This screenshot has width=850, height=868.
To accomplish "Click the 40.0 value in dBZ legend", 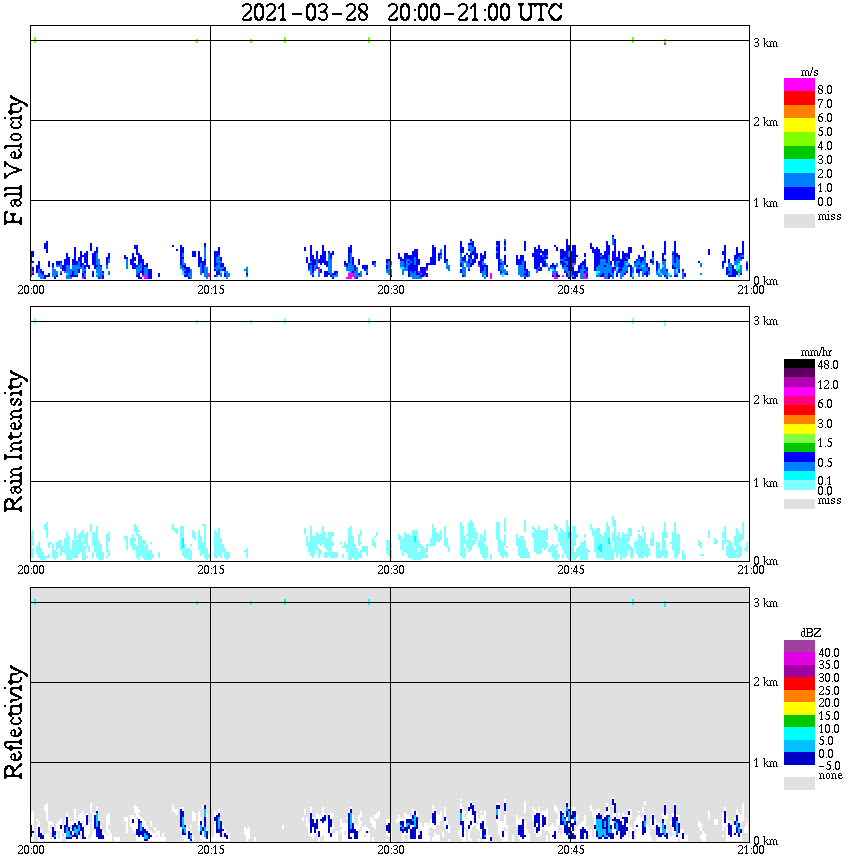I will [x=828, y=653].
